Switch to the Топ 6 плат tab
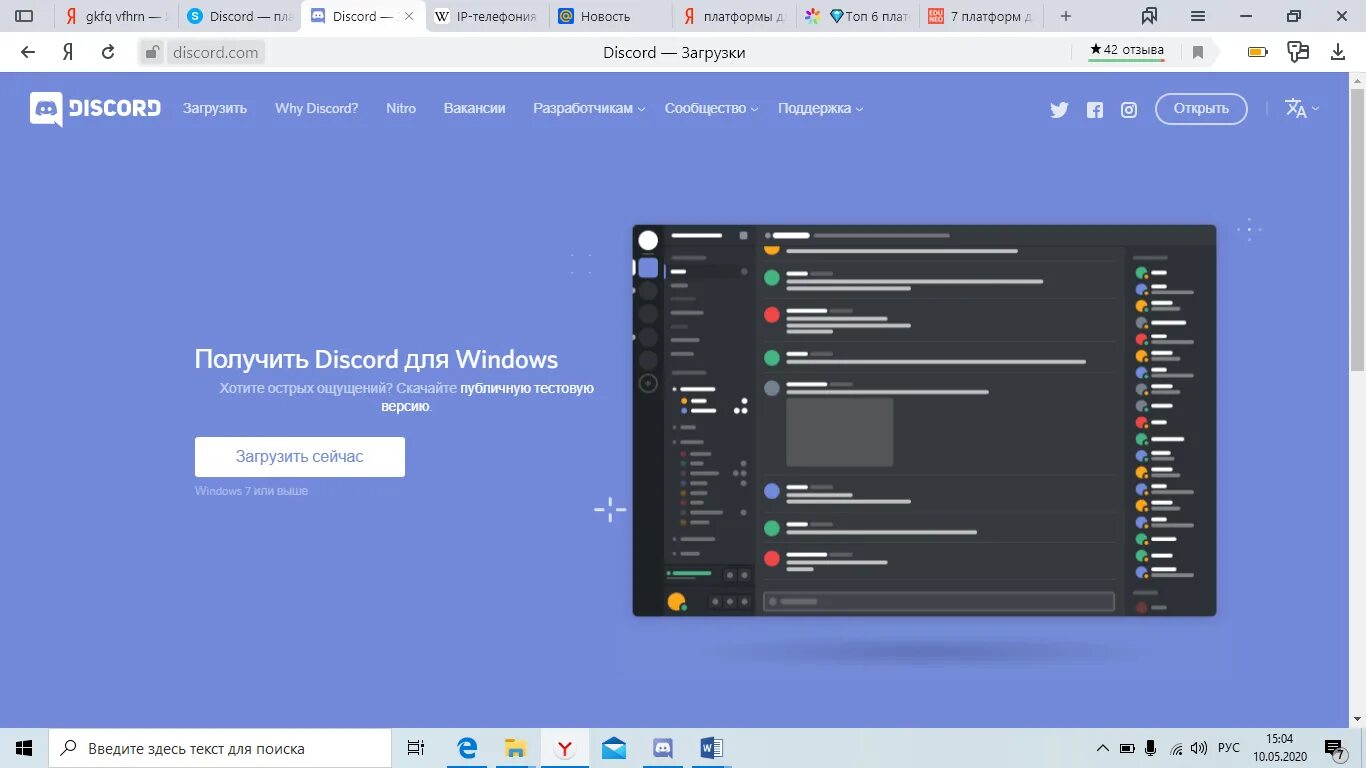1366x768 pixels. [858, 16]
